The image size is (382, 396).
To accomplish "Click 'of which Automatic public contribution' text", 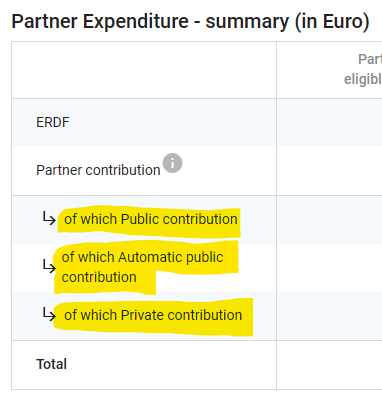I will coord(142,267).
